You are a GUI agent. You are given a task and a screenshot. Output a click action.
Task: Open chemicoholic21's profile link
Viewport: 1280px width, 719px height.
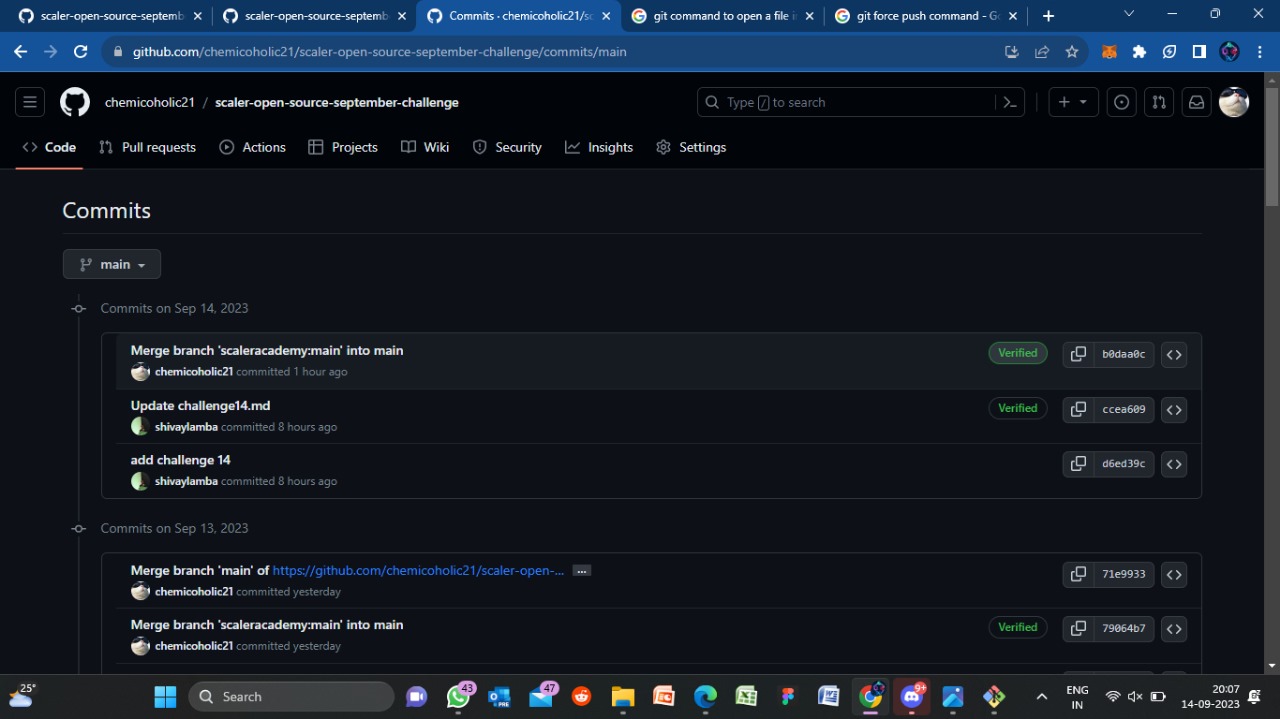pyautogui.click(x=150, y=102)
